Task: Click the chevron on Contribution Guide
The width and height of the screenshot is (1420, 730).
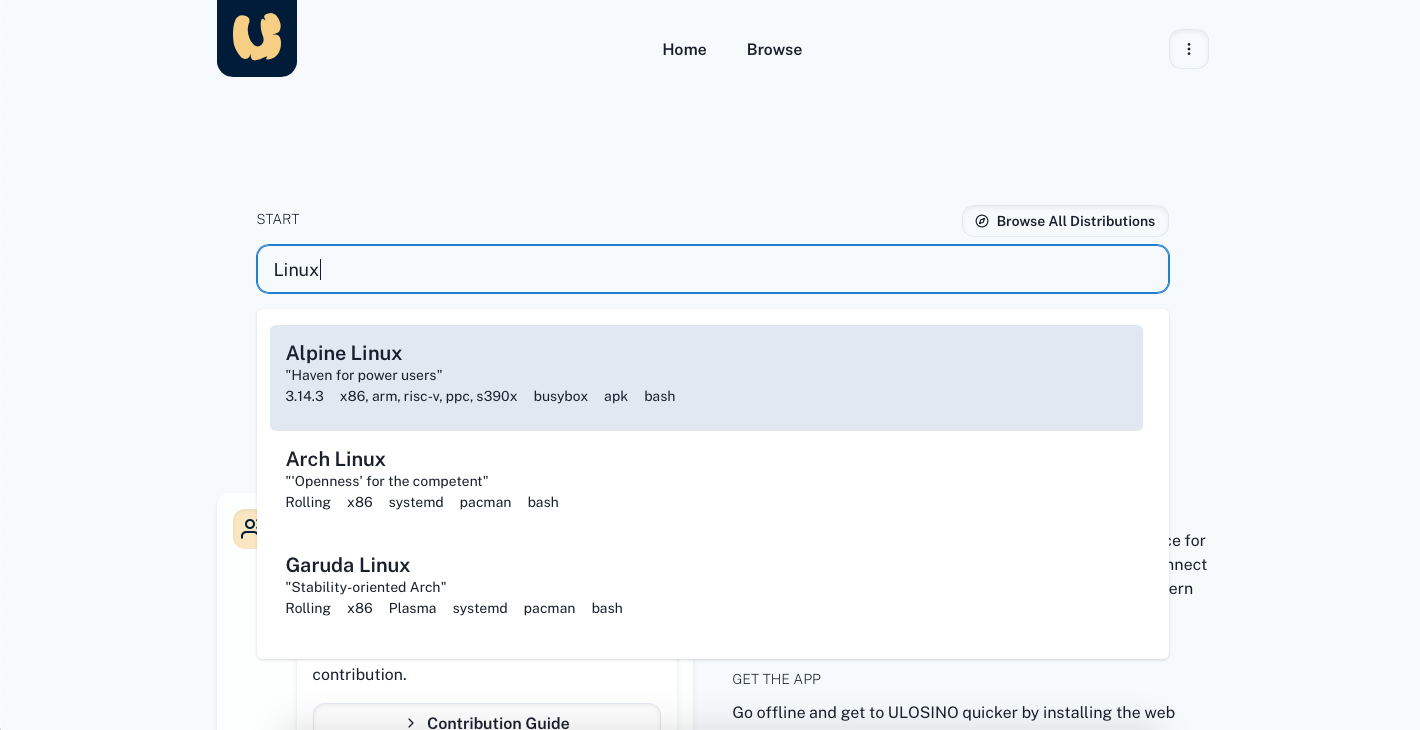Action: (x=411, y=723)
